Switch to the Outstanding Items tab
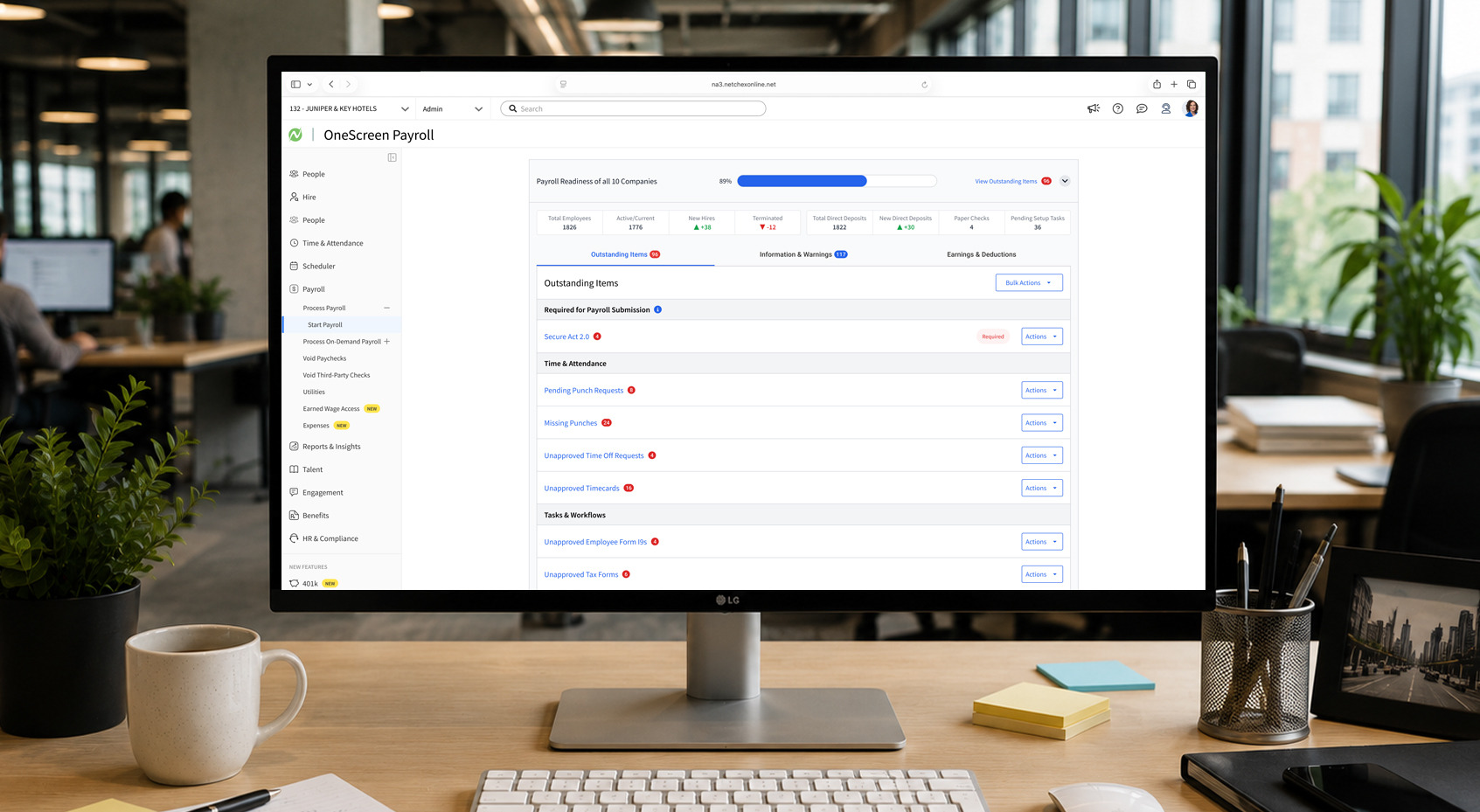This screenshot has height=812, width=1480. point(625,254)
